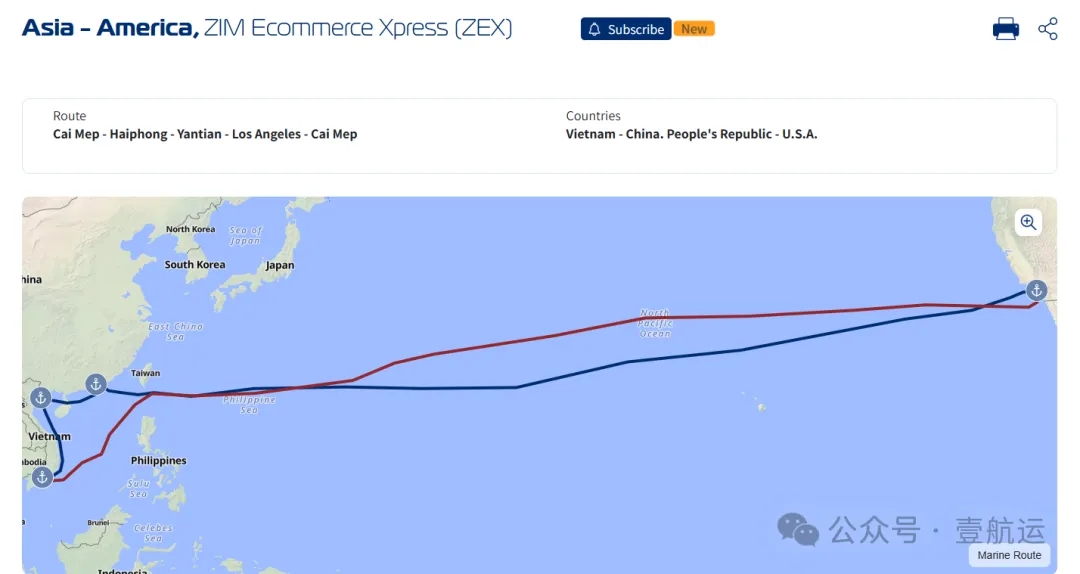The height and width of the screenshot is (574, 1080).
Task: Open the share icon
Action: (x=1048, y=29)
